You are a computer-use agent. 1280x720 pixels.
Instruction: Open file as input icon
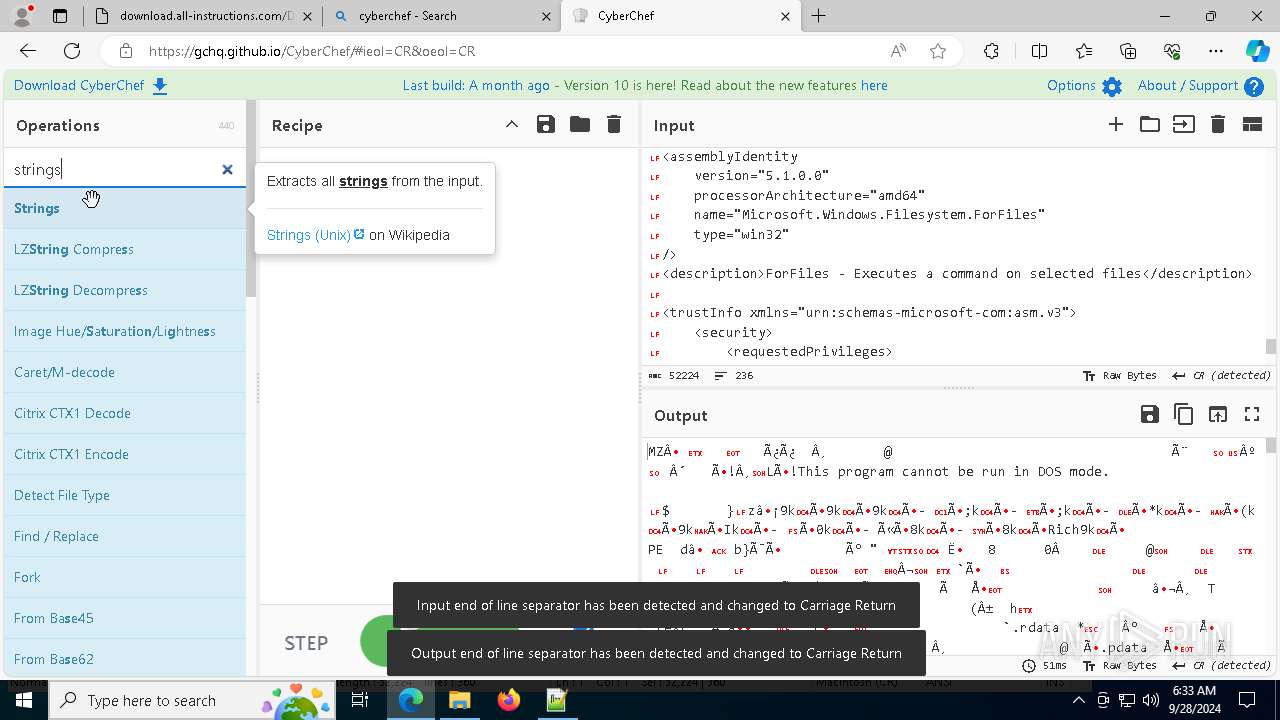(1184, 125)
